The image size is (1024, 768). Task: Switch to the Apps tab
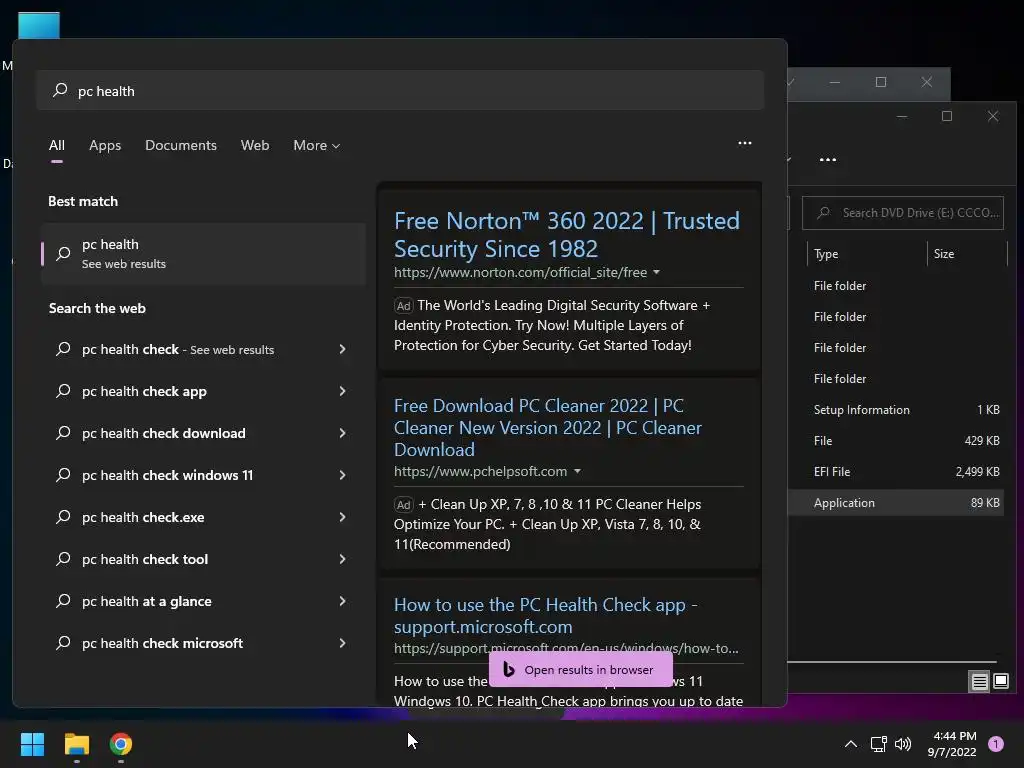click(105, 146)
